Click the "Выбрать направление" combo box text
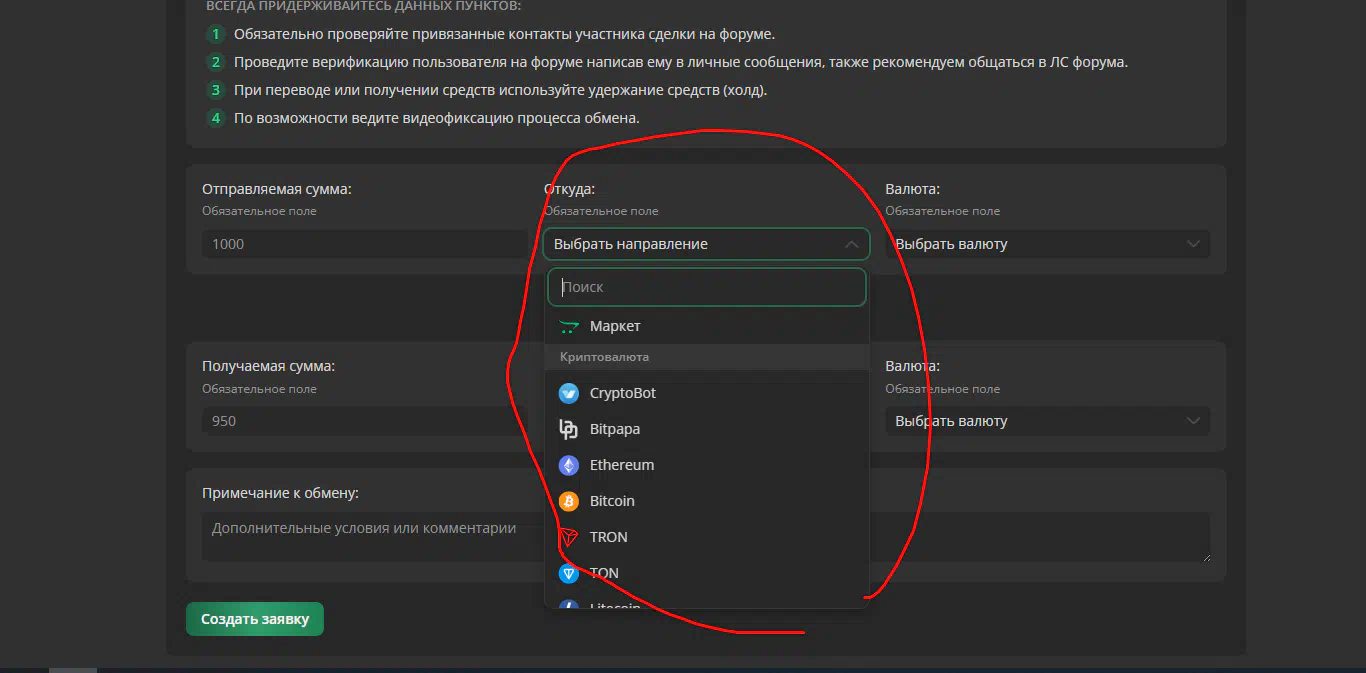 pos(631,244)
